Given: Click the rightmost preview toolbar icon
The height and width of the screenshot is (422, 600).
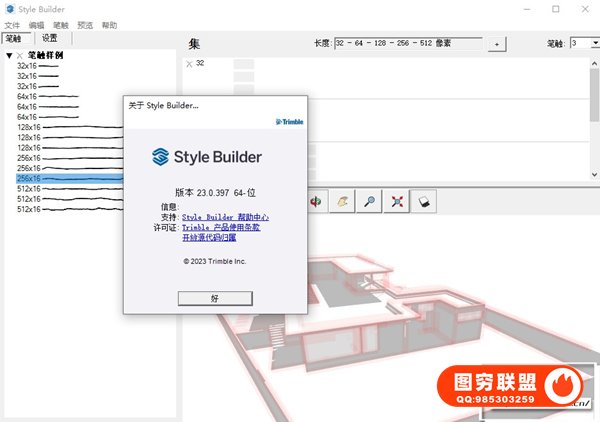Looking at the screenshot, I should click(x=424, y=200).
